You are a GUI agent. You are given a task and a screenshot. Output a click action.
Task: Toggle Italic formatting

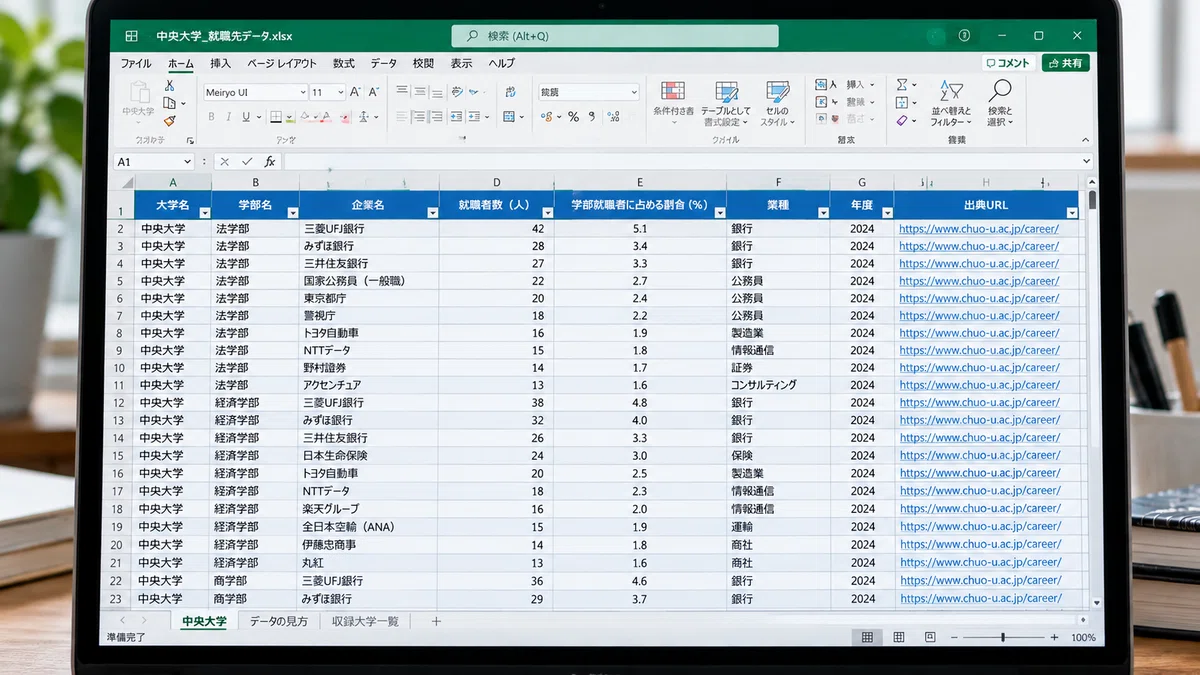[x=228, y=117]
